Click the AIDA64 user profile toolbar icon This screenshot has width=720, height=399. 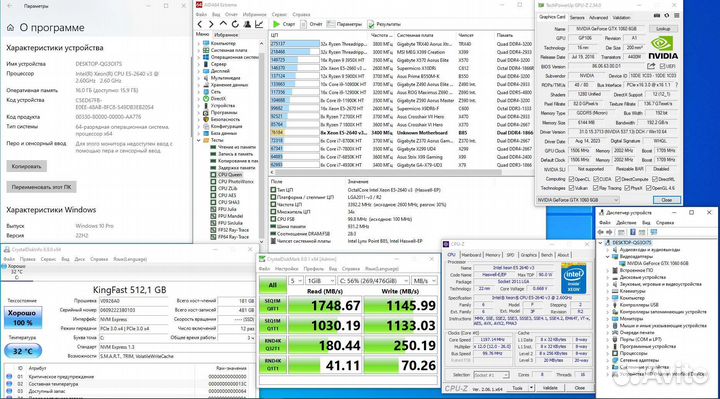(x=247, y=24)
